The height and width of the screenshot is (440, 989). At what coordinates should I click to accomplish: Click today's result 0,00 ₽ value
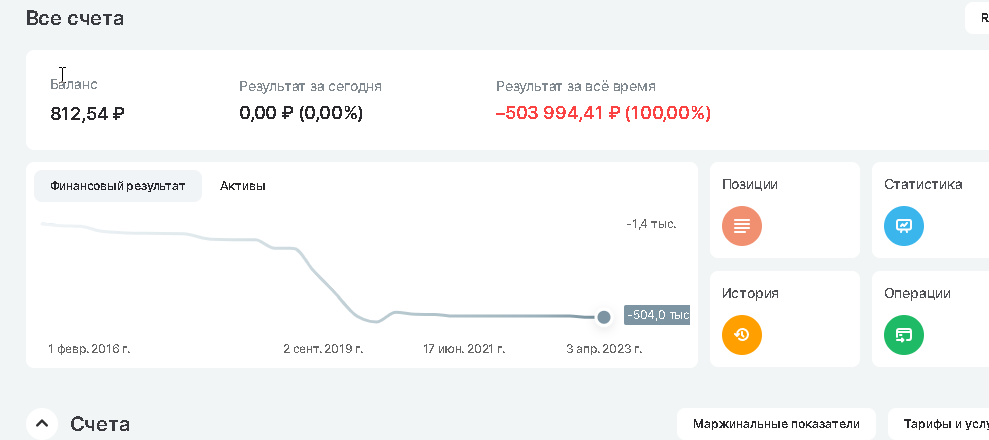click(301, 113)
